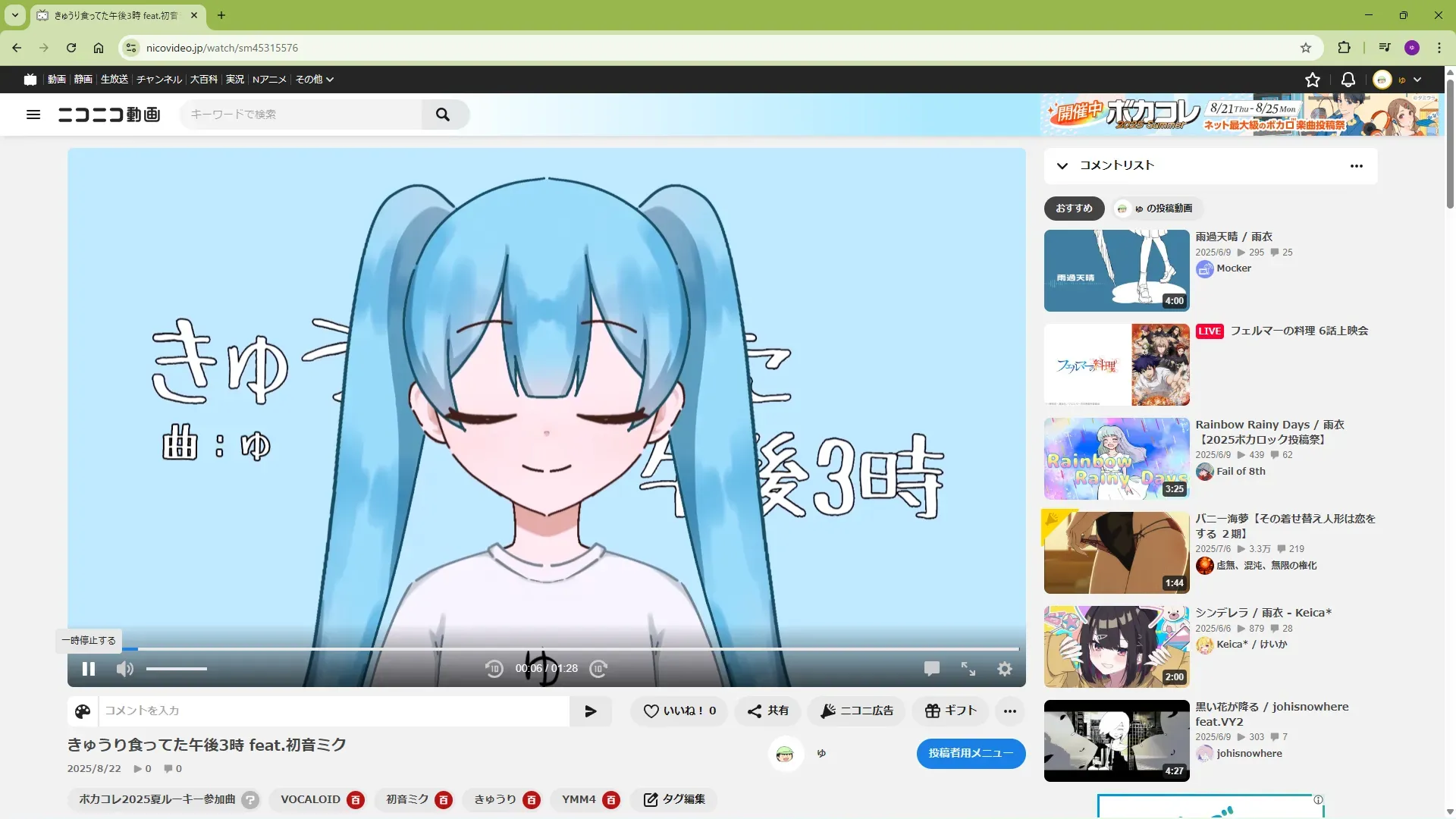The width and height of the screenshot is (1456, 819).
Task: Open the ギフト gift button
Action: (x=950, y=711)
